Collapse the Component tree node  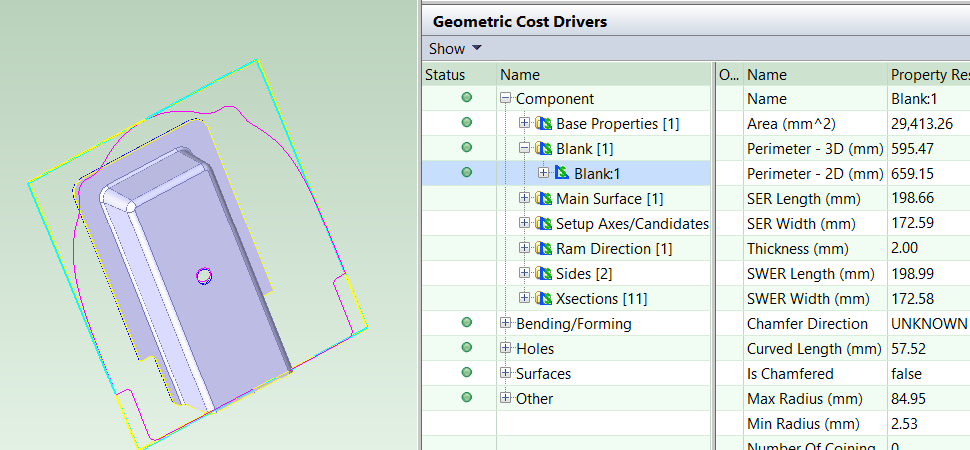click(506, 99)
